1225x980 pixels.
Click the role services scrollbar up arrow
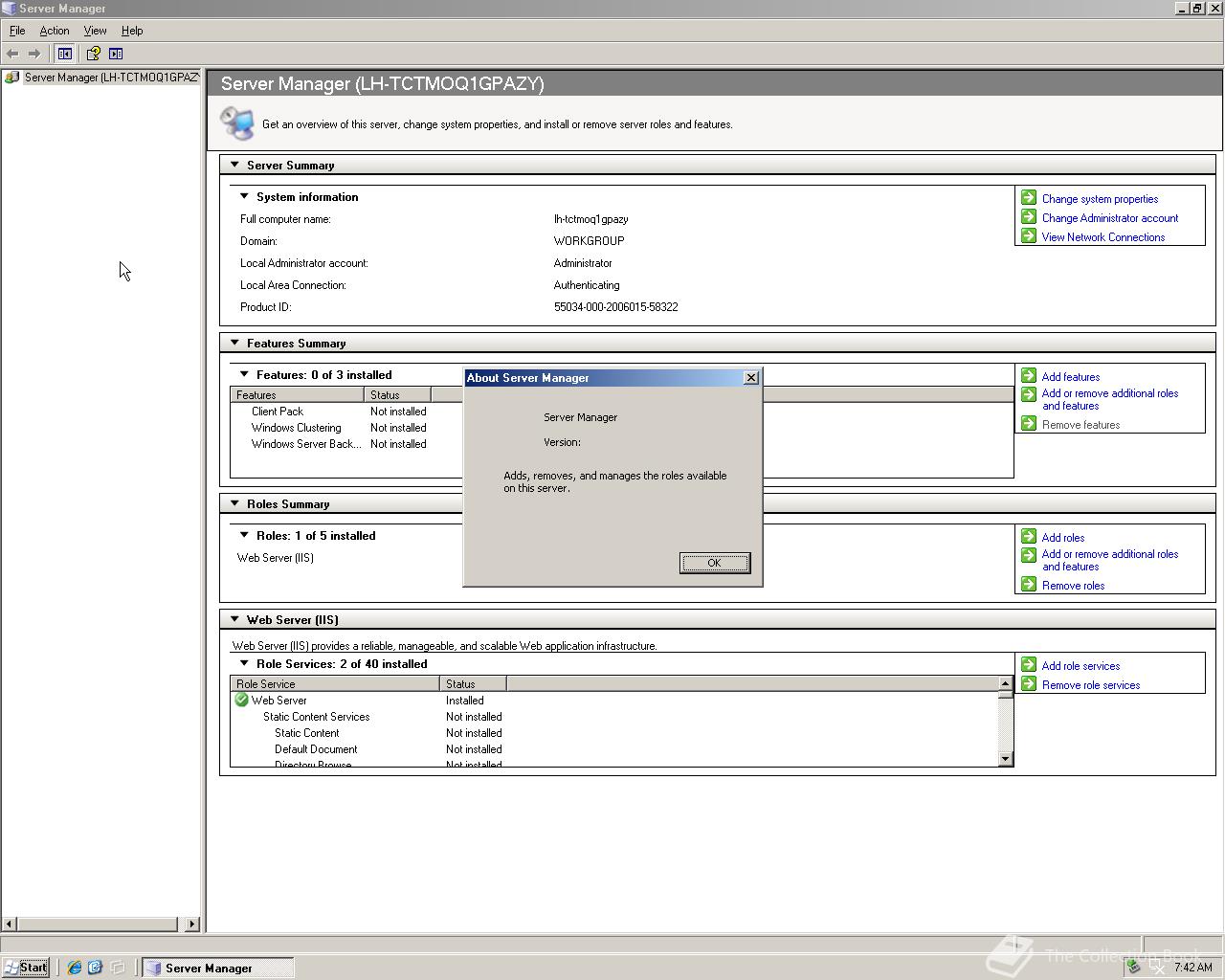tap(1005, 683)
